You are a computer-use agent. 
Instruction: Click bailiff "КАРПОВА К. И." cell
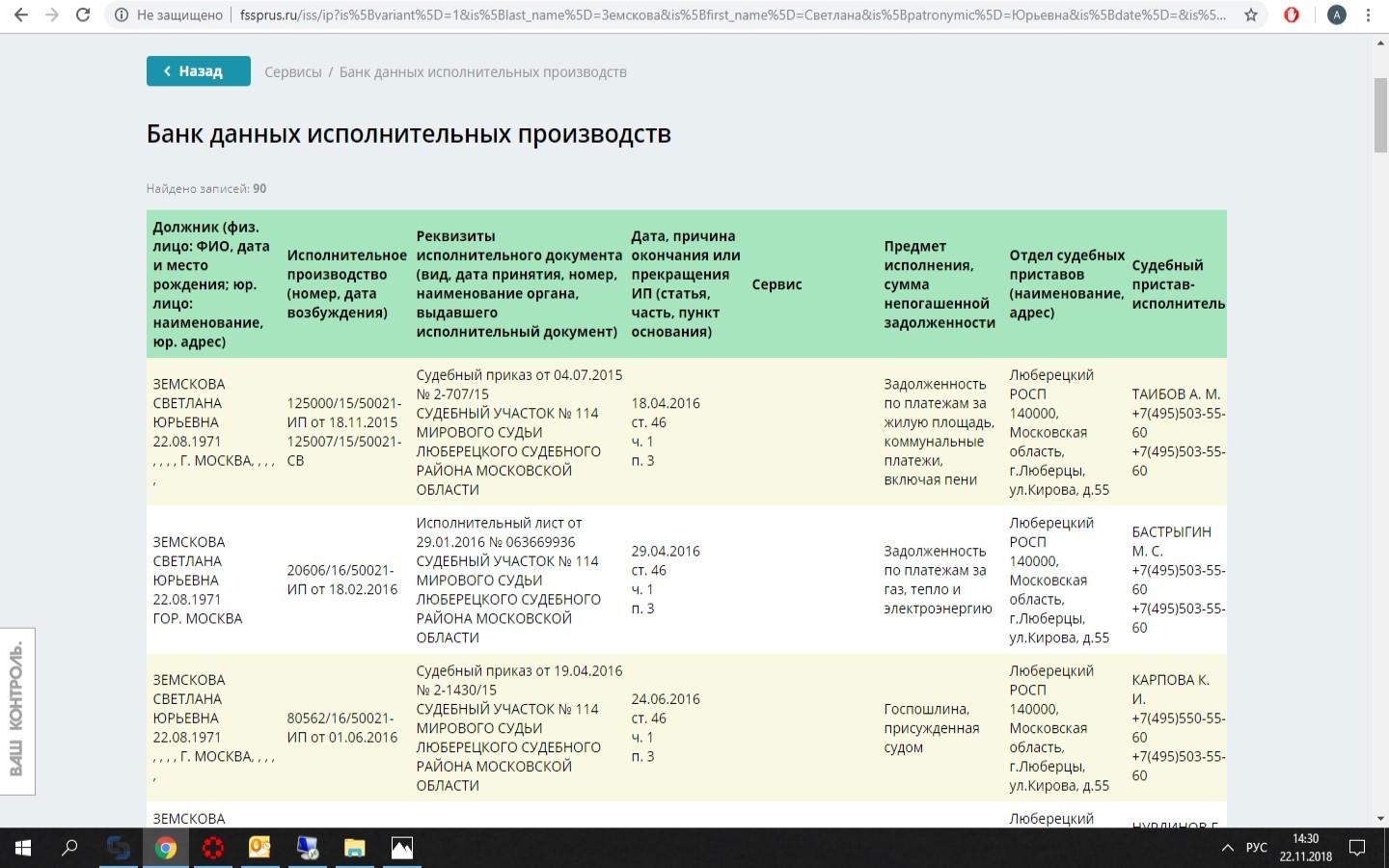(x=1178, y=728)
